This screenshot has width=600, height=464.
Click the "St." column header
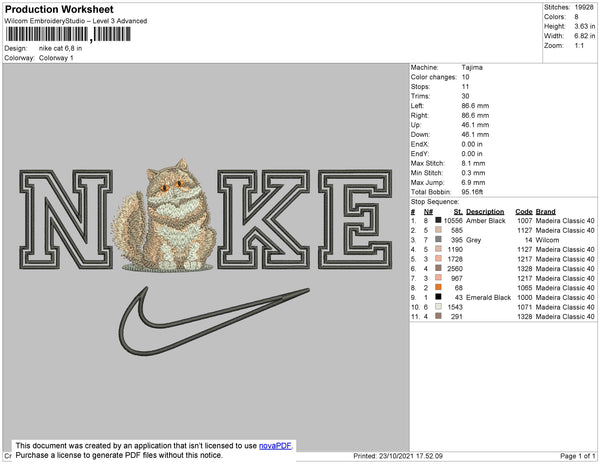pos(458,212)
